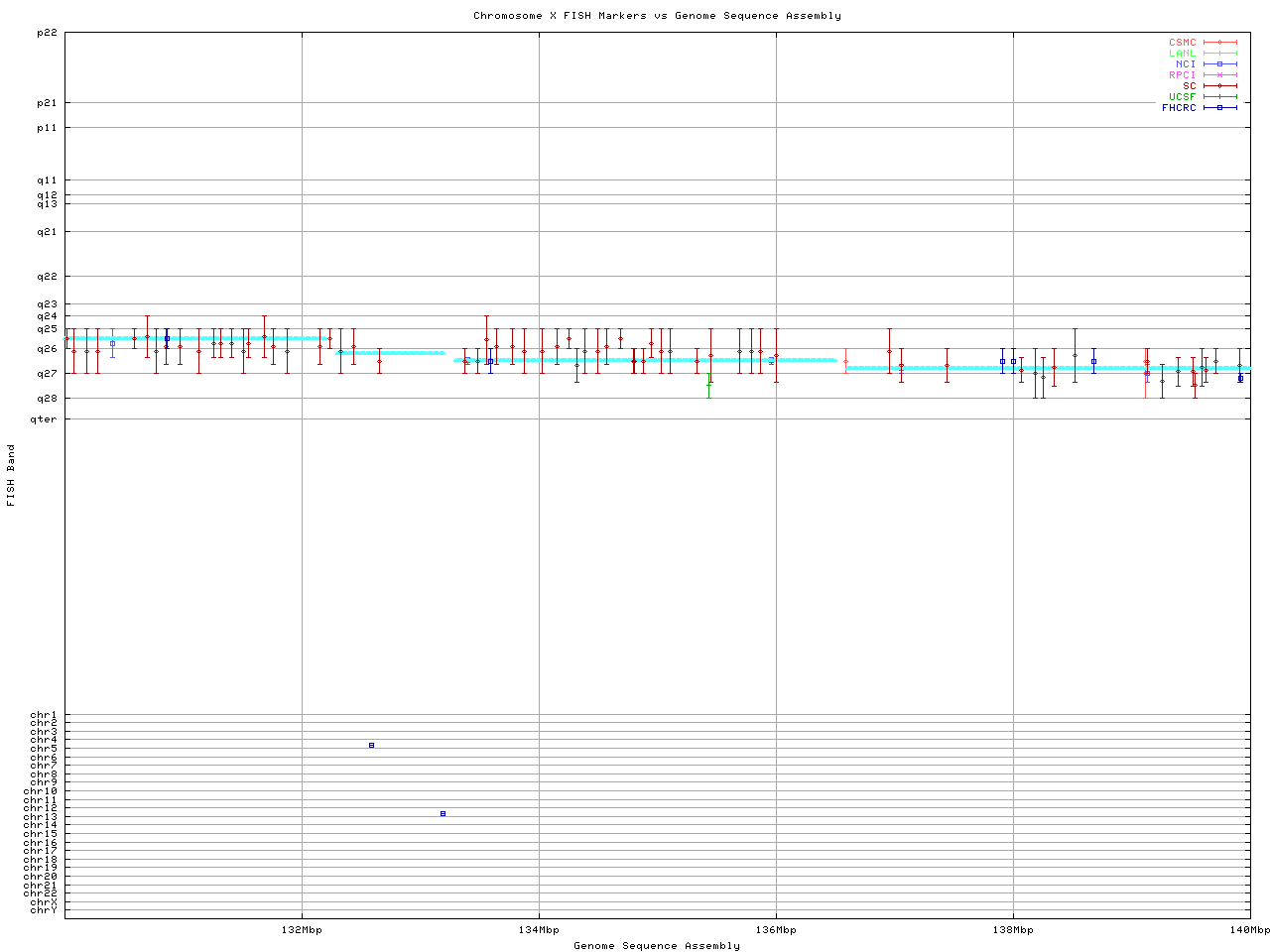Image resolution: width=1270 pixels, height=952 pixels.
Task: Click the NCI legend square marker
Action: coord(1219,64)
